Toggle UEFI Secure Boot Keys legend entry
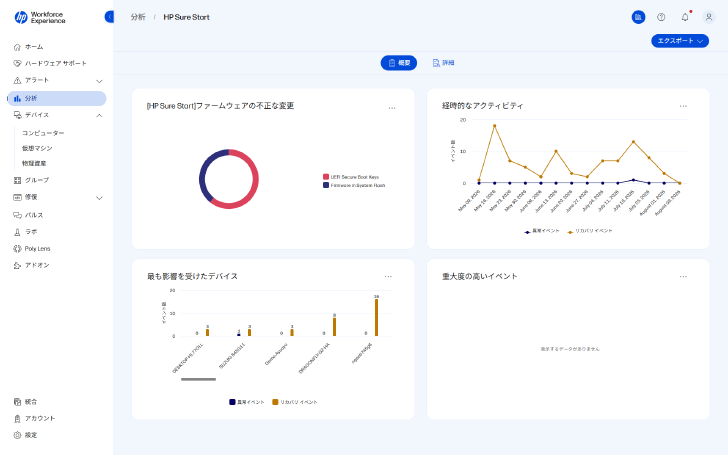728x455 pixels. click(351, 177)
